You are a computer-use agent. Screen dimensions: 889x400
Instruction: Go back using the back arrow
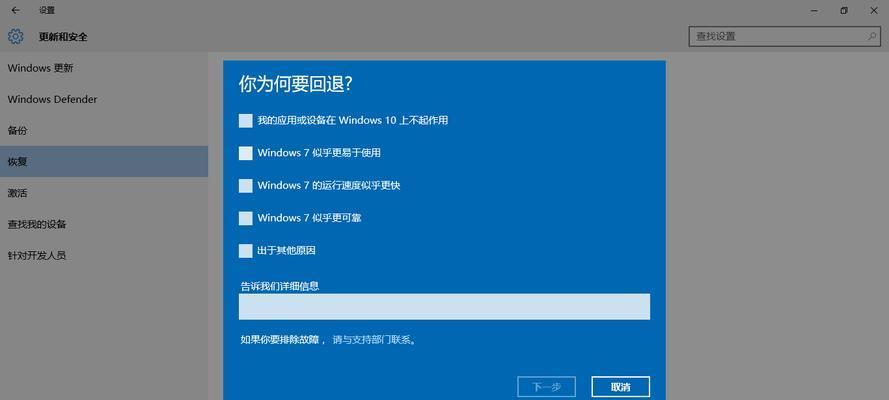pos(15,10)
